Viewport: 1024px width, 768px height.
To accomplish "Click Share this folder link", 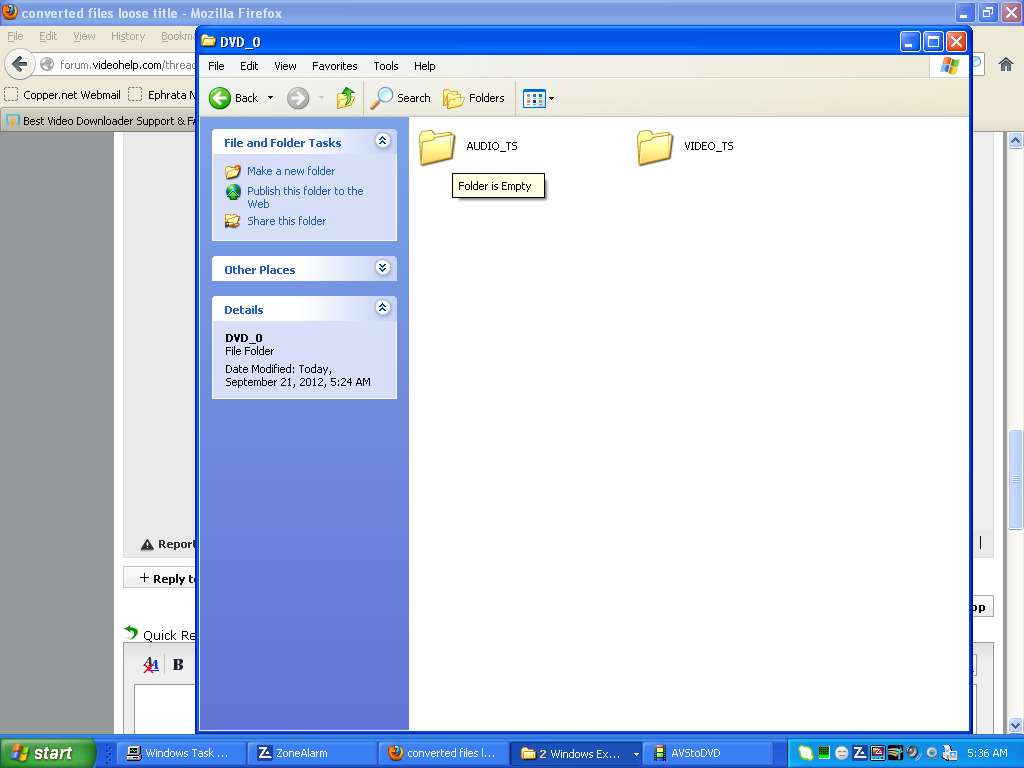I will pos(286,221).
